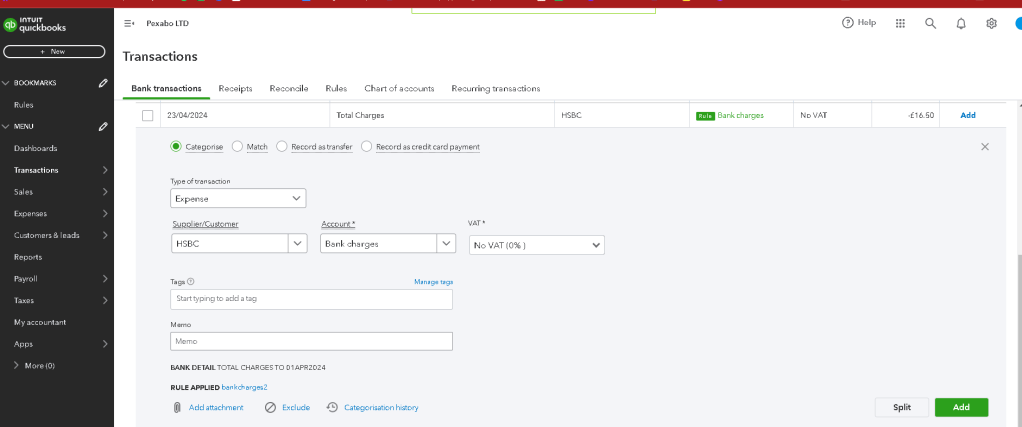Select Record as credit card payment
Viewport: 1022px width, 427px height.
click(366, 147)
